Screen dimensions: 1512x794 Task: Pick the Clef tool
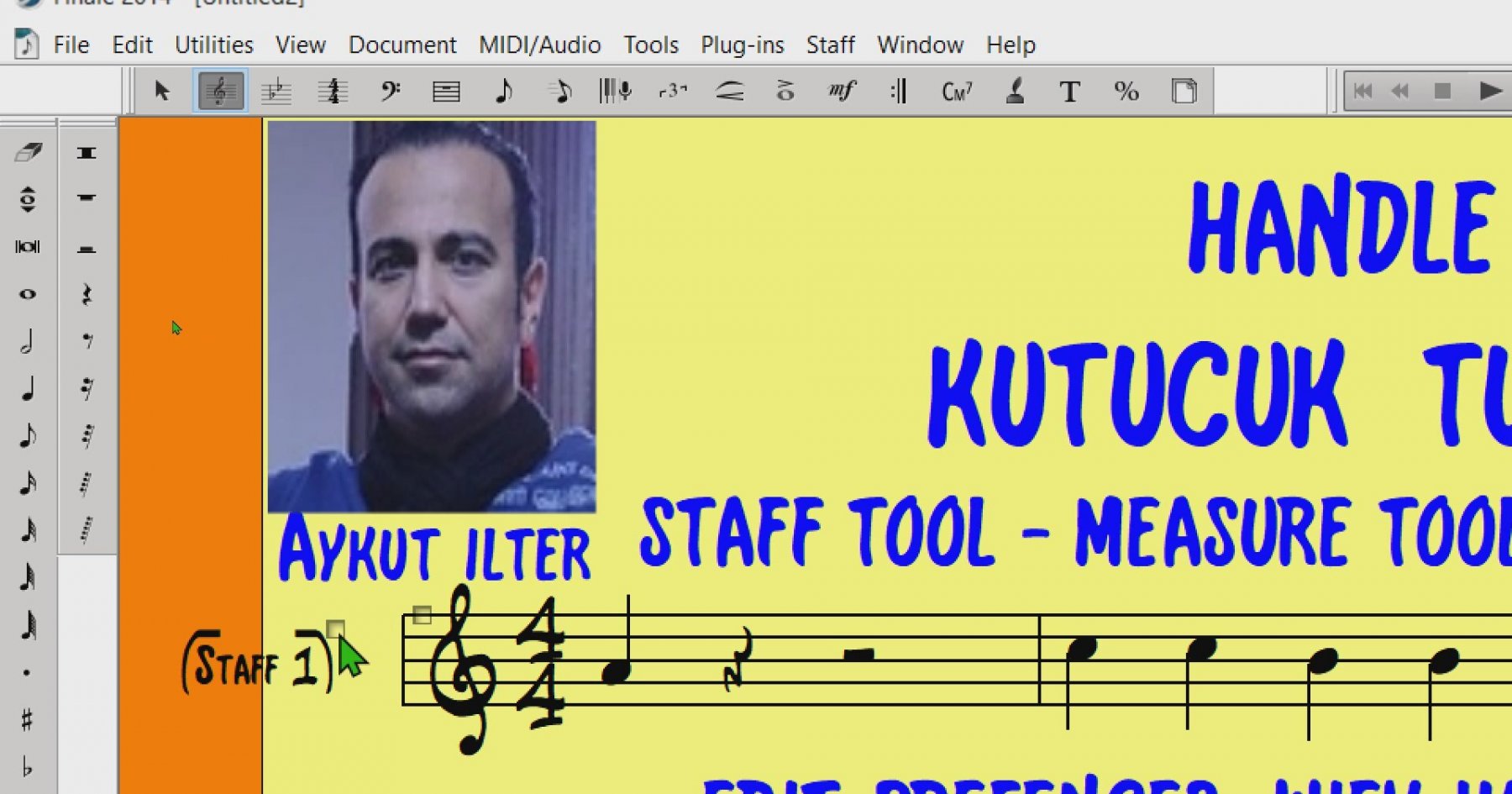[x=390, y=91]
